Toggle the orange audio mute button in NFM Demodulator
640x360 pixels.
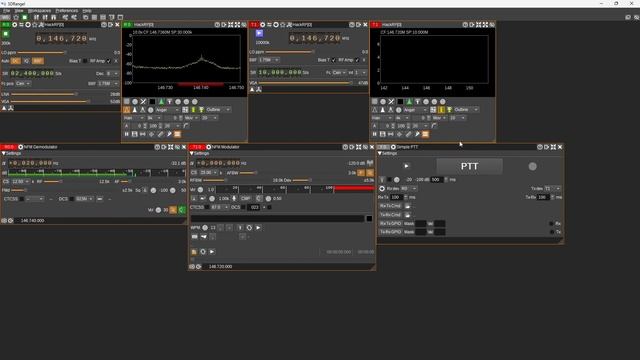[x=173, y=210]
